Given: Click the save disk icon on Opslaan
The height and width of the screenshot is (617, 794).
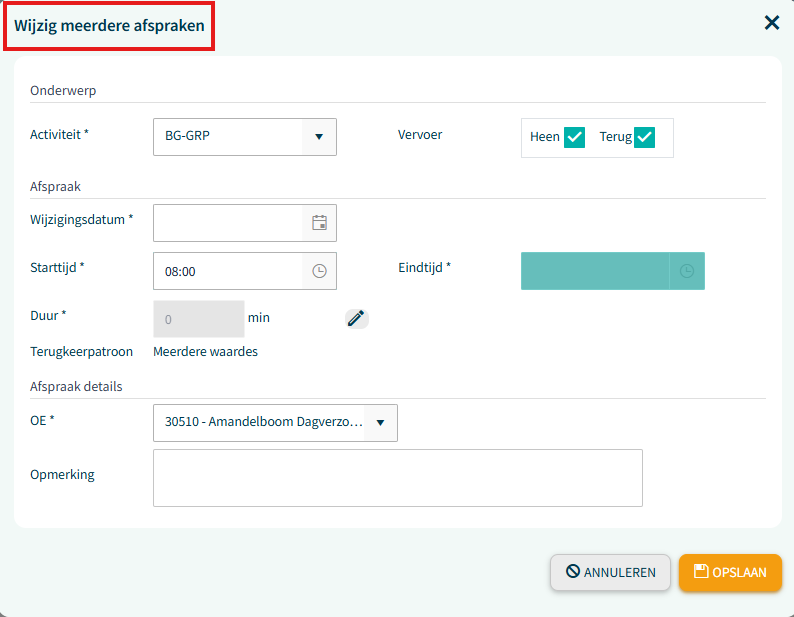Looking at the screenshot, I should click(x=701, y=571).
